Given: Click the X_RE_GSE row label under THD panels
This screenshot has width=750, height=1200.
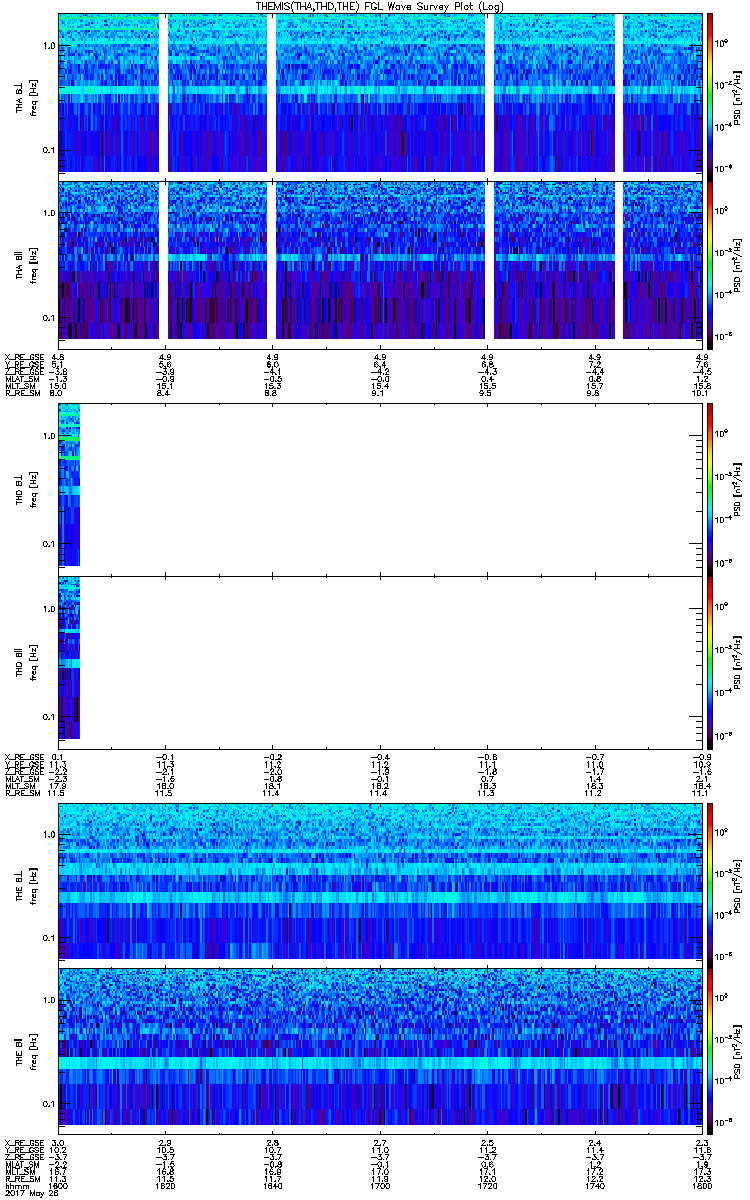Looking at the screenshot, I should click(x=22, y=756).
